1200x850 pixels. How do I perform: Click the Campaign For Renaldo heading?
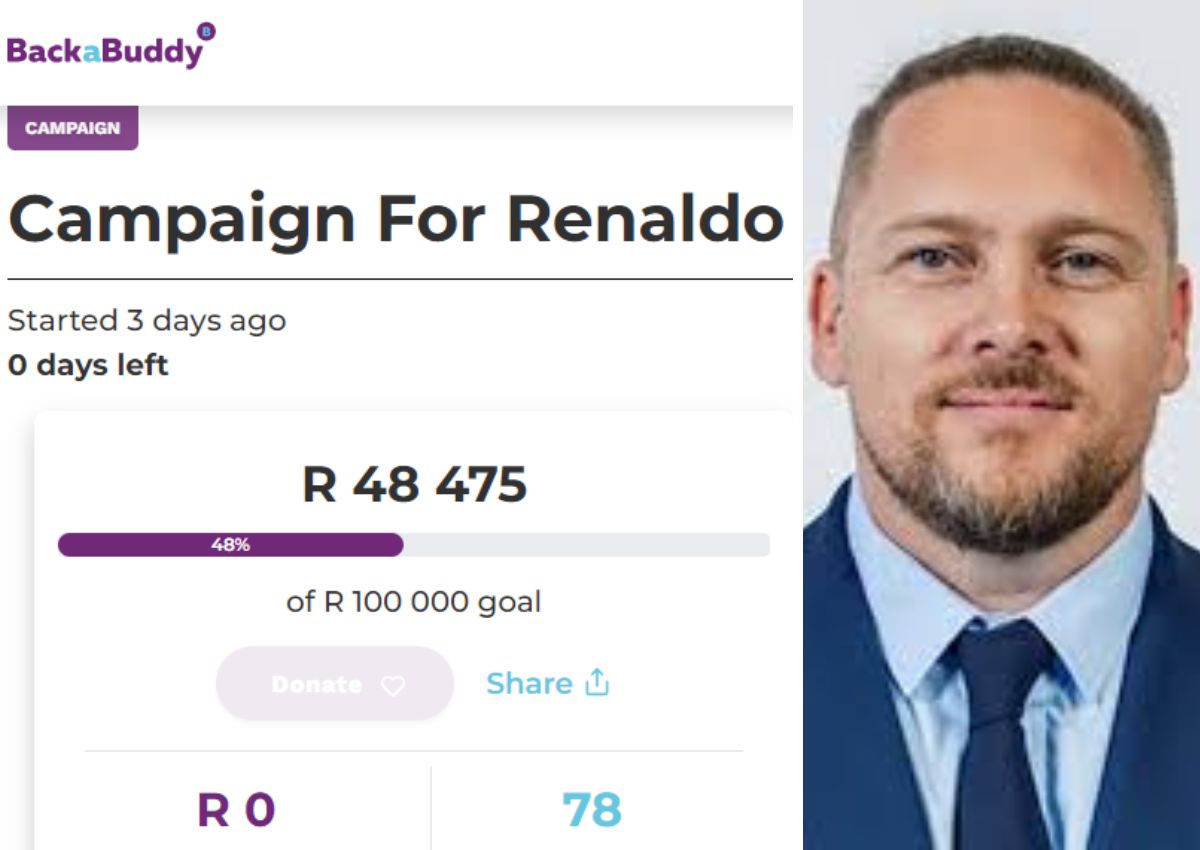point(396,218)
